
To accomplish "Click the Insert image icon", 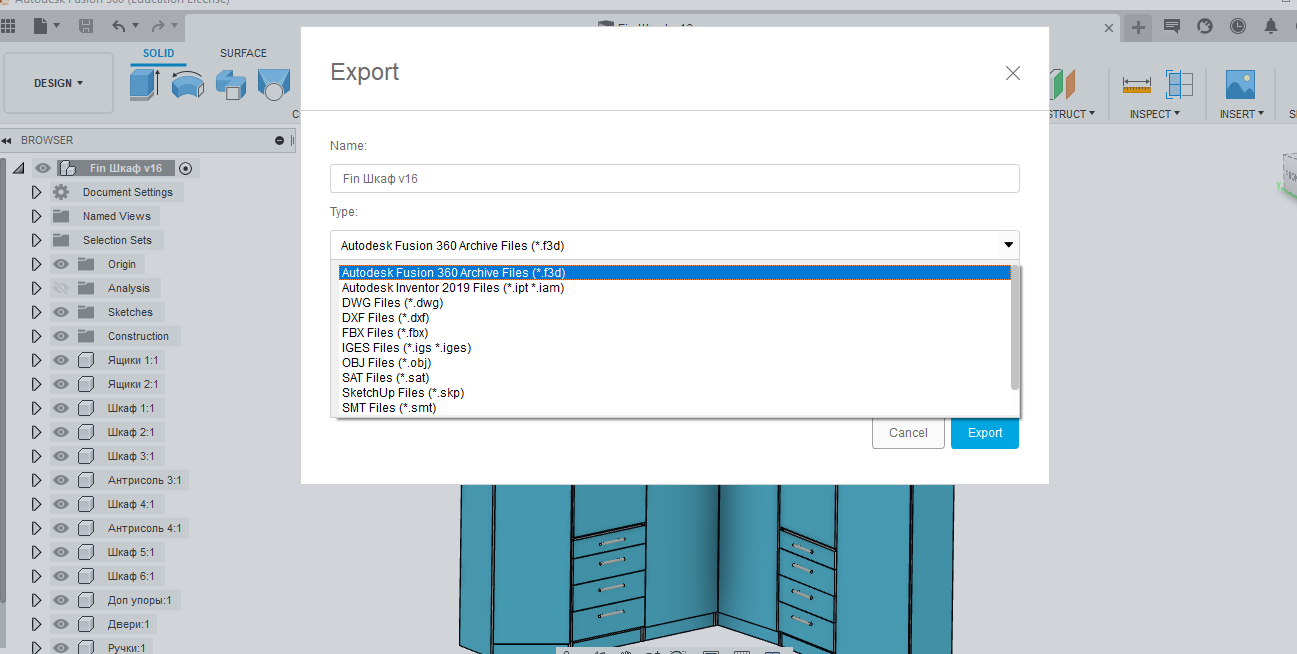I will pyautogui.click(x=1240, y=84).
